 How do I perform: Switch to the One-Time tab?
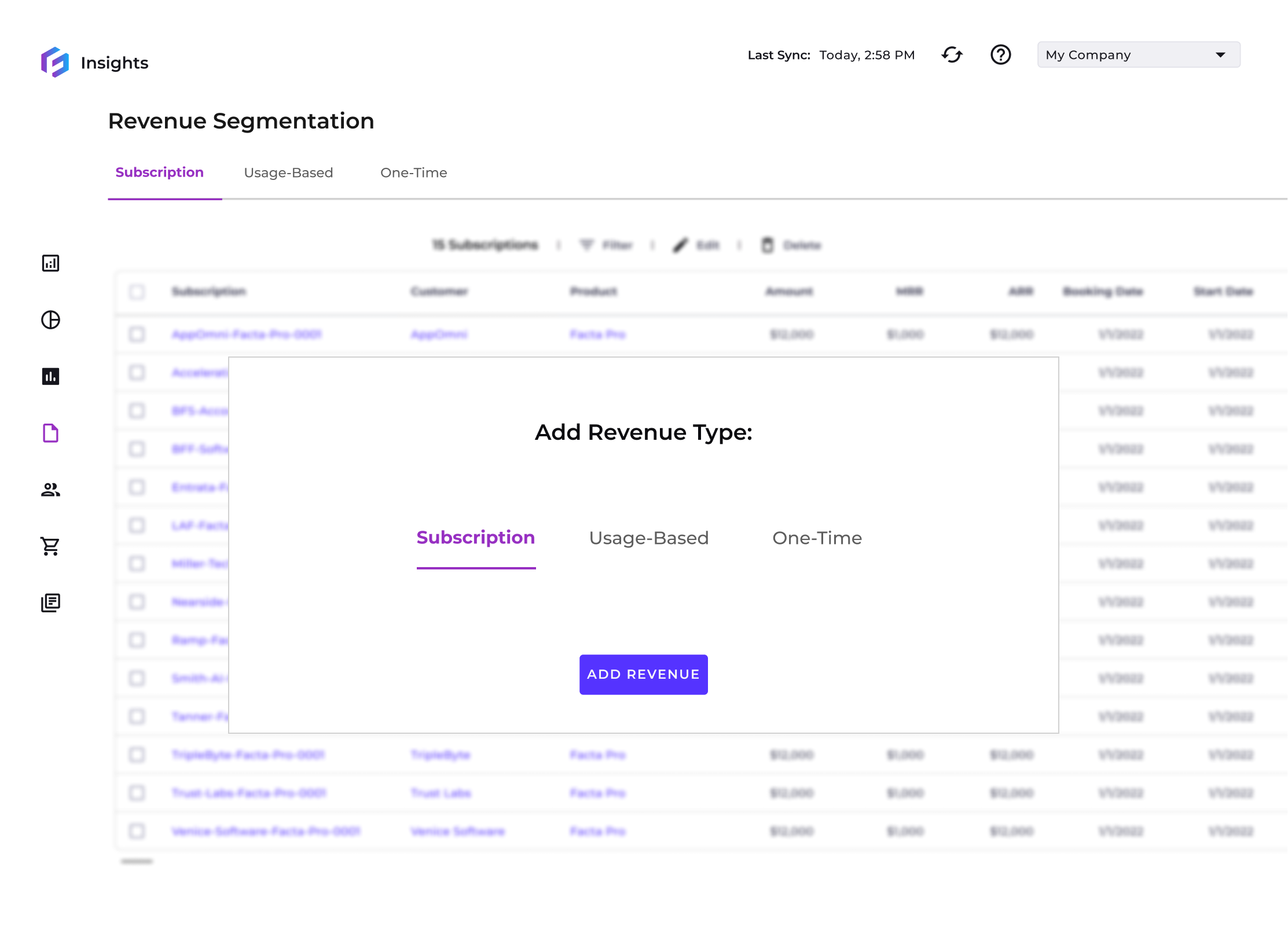coord(413,172)
